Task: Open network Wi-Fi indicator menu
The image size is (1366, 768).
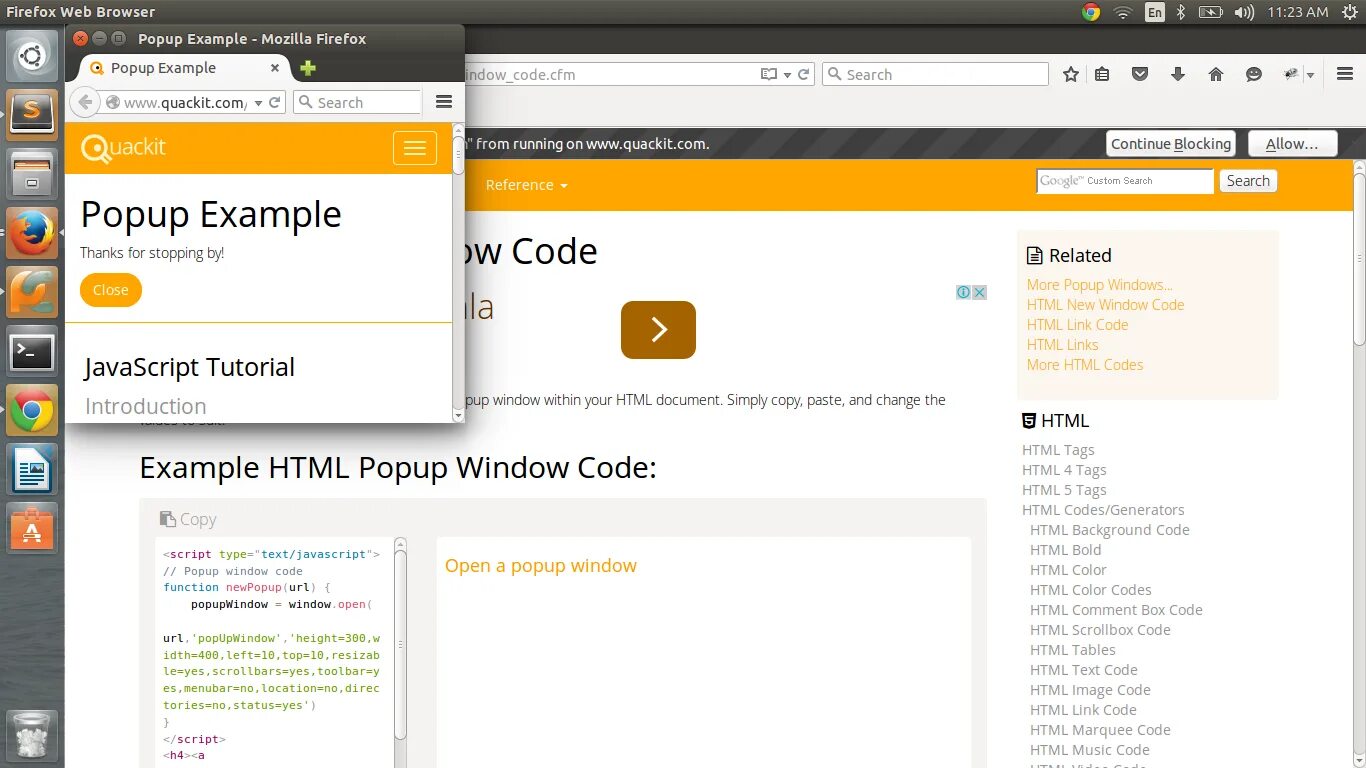Action: (1123, 12)
